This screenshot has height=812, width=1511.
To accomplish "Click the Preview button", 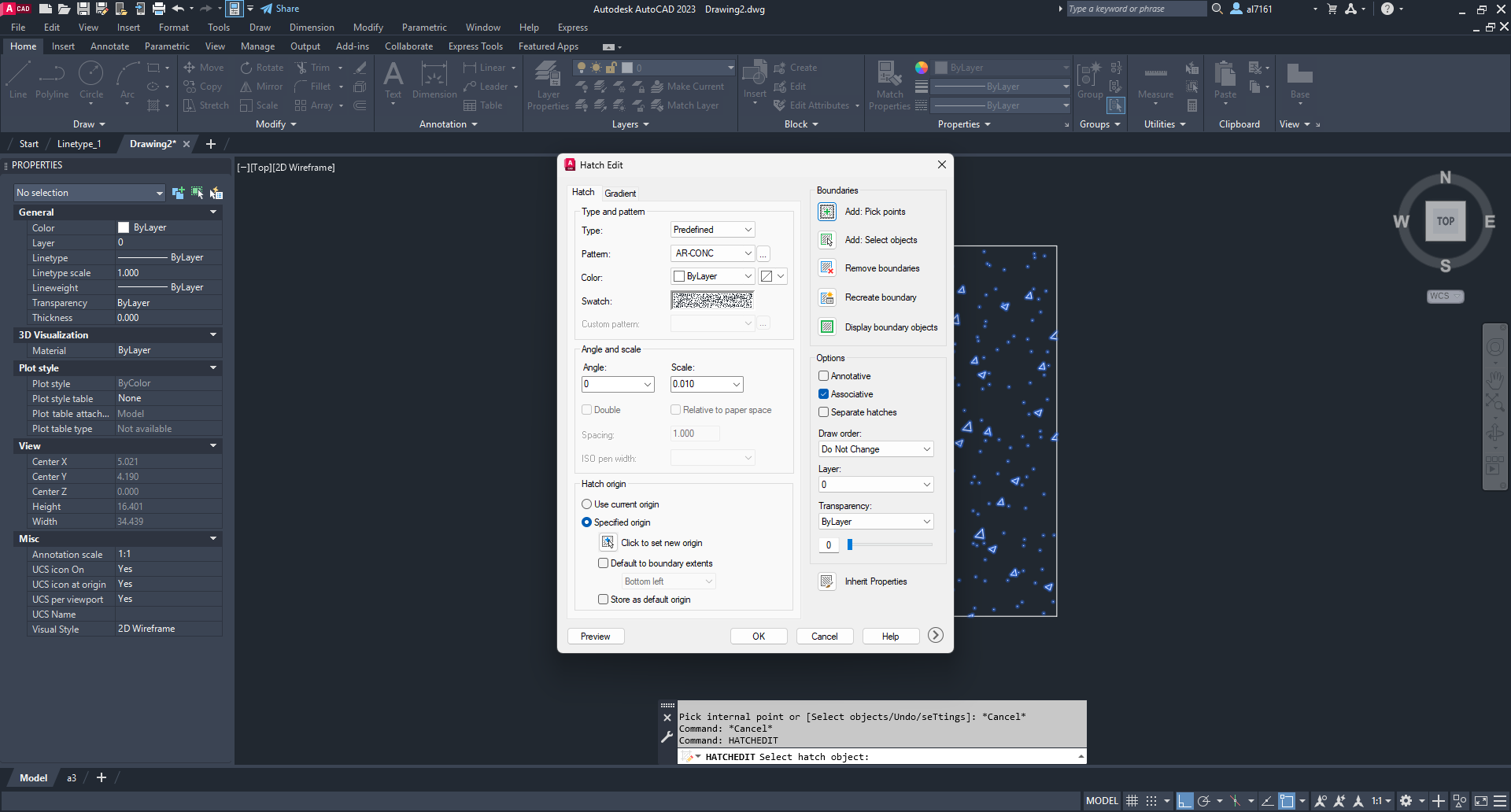I will pos(596,637).
